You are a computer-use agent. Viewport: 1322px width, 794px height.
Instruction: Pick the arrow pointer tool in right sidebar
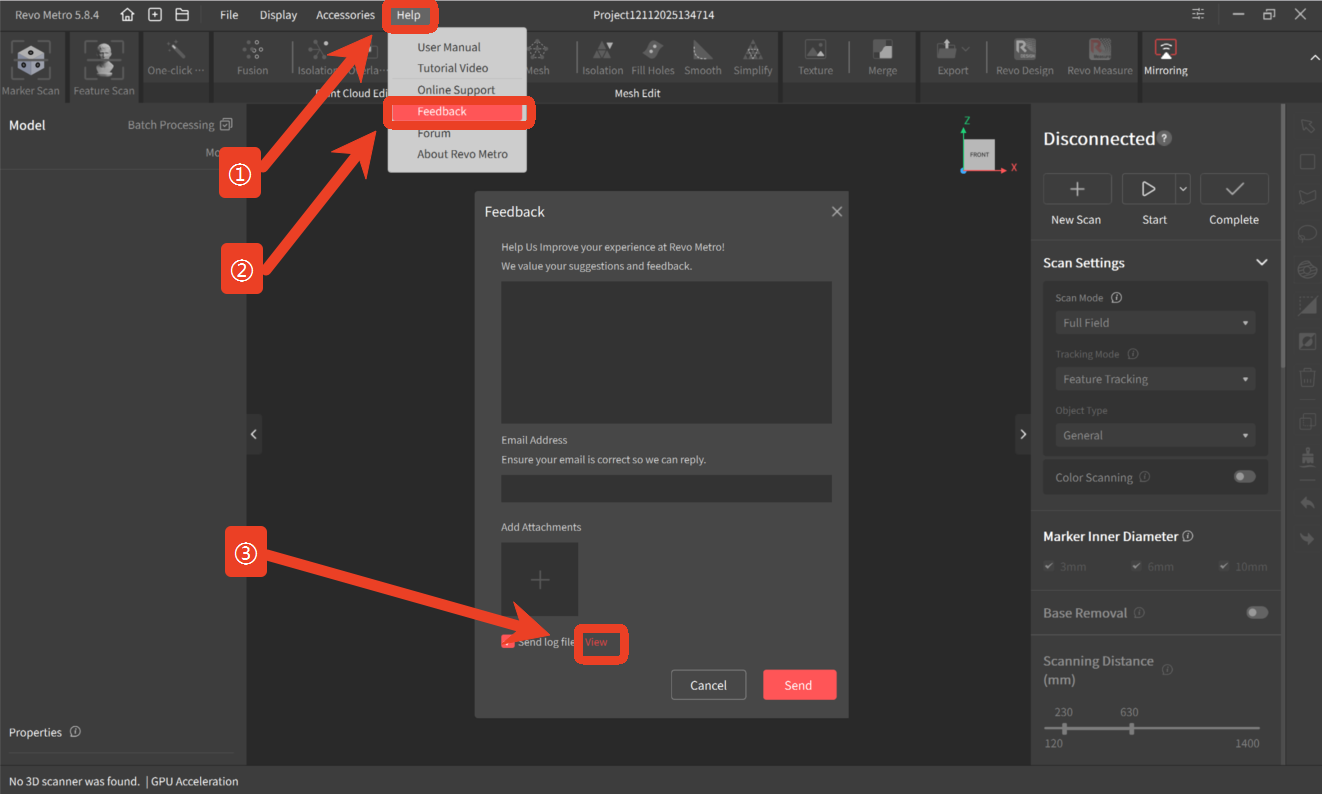tap(1307, 126)
